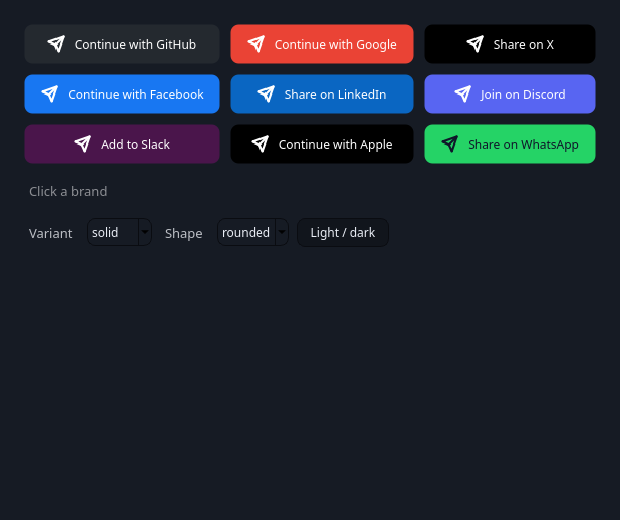Click the paper-plane icon on GitHub button
Viewport: 620px width, 520px height.
(x=56, y=44)
